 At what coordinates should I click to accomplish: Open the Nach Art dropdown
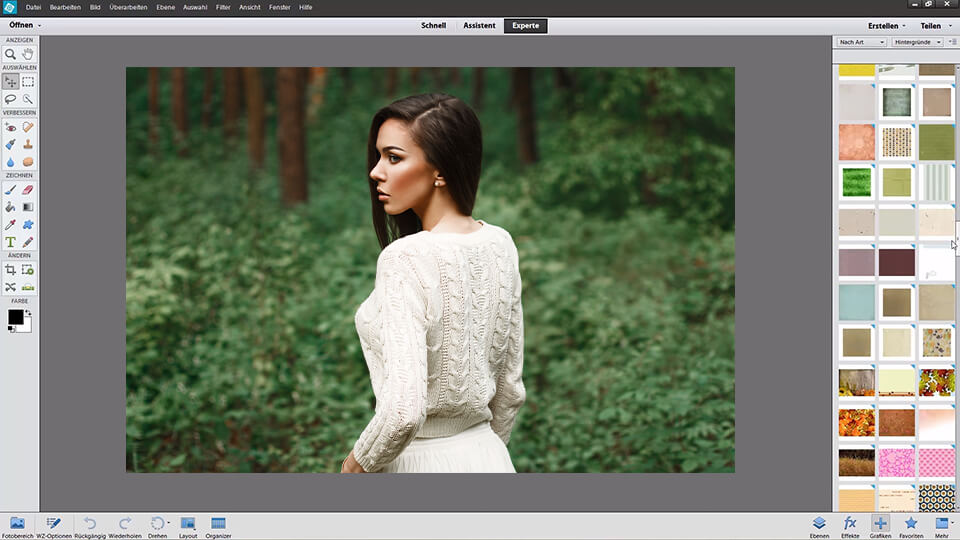pyautogui.click(x=861, y=42)
